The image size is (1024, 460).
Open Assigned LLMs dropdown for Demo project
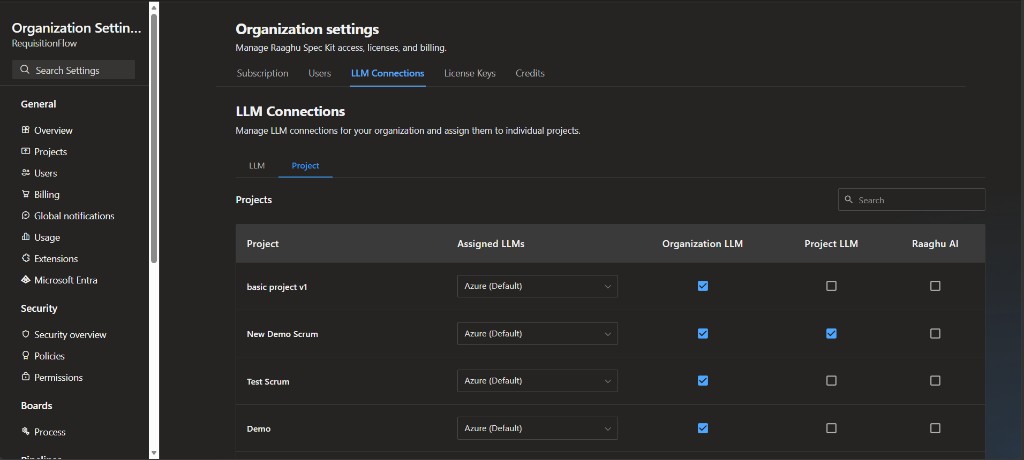[537, 428]
